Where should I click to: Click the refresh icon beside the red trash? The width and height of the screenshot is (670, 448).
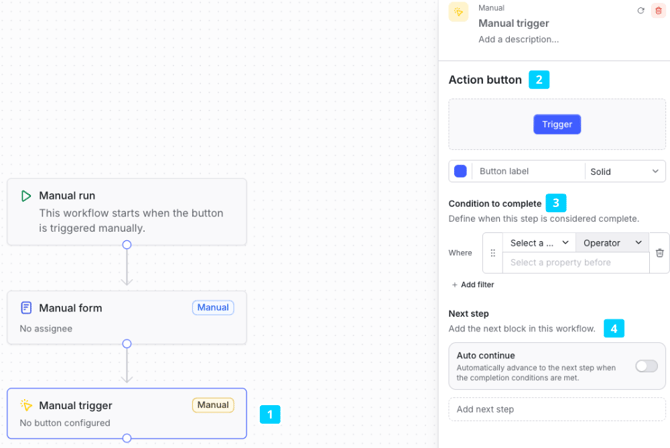pos(641,11)
